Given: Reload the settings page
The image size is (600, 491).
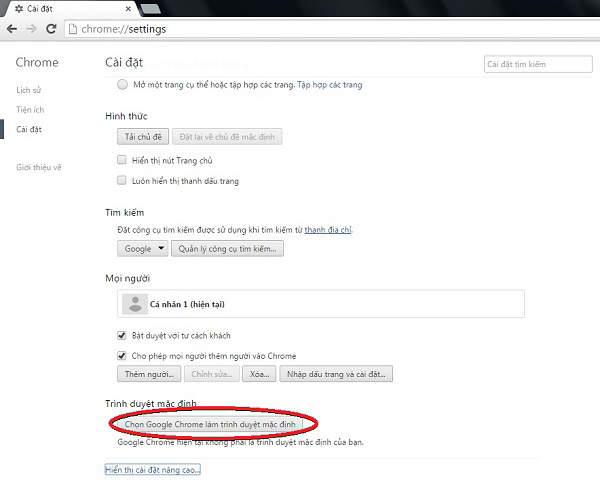Looking at the screenshot, I should [55, 30].
